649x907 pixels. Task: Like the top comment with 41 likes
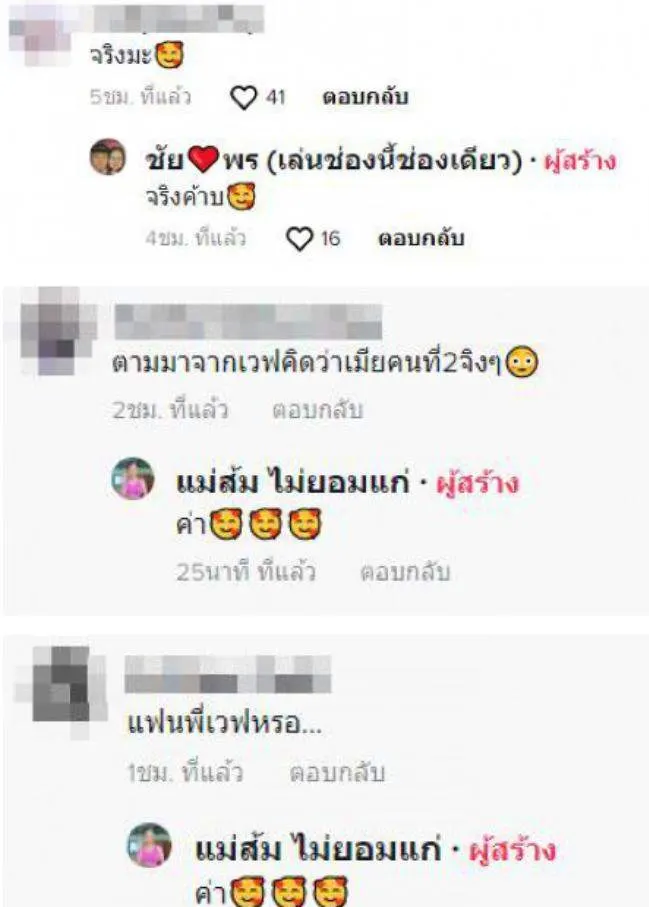pyautogui.click(x=243, y=97)
